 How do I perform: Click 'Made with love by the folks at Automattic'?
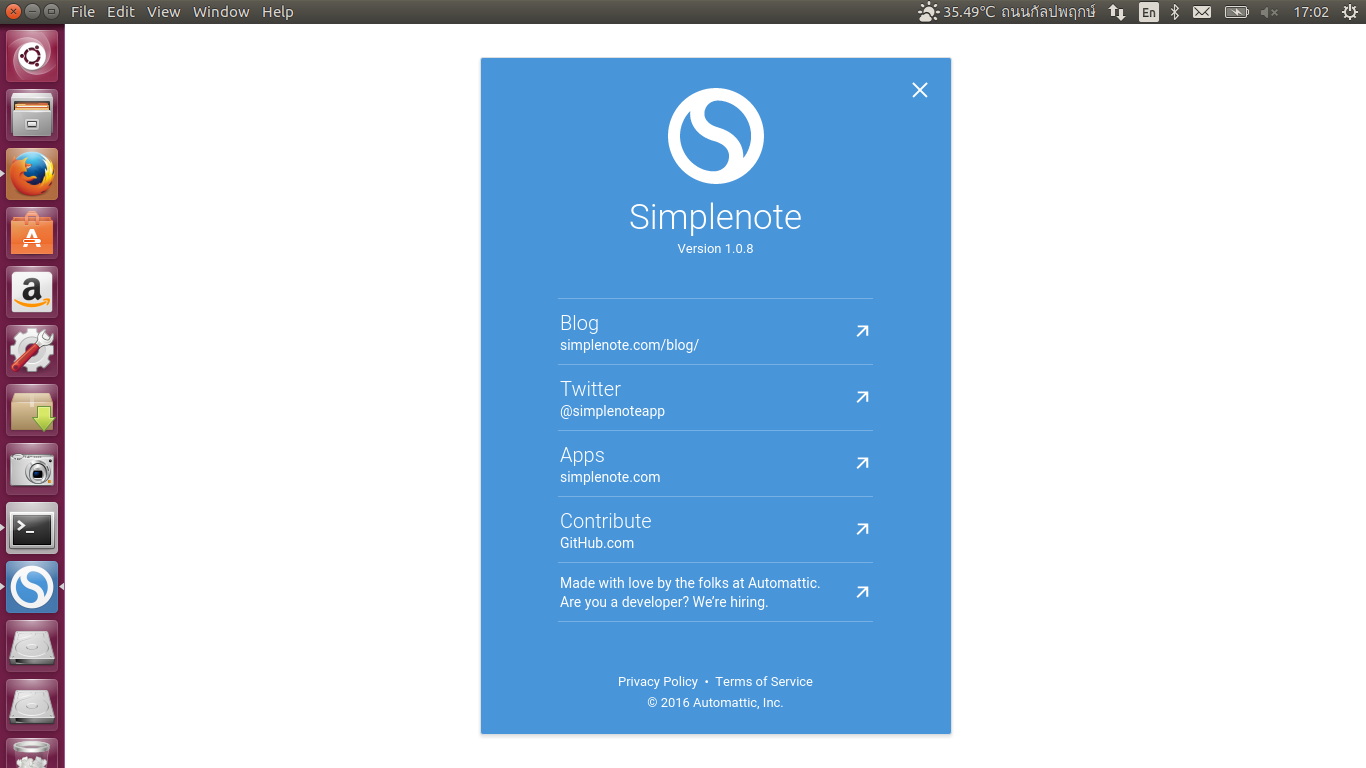pyautogui.click(x=690, y=583)
